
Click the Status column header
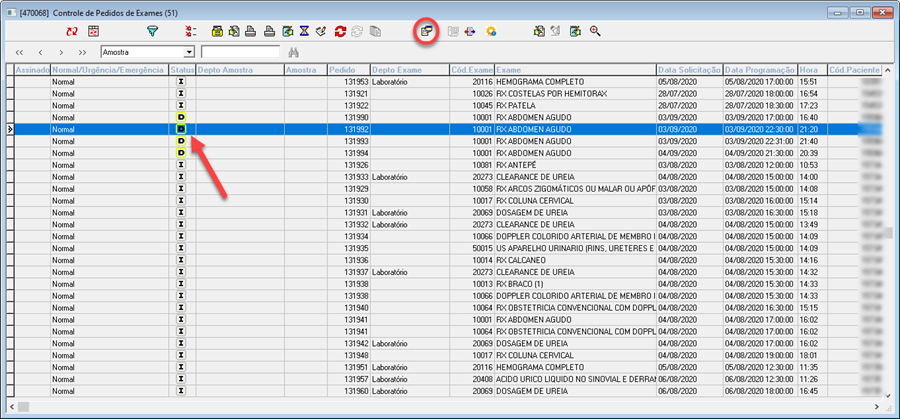[182, 70]
